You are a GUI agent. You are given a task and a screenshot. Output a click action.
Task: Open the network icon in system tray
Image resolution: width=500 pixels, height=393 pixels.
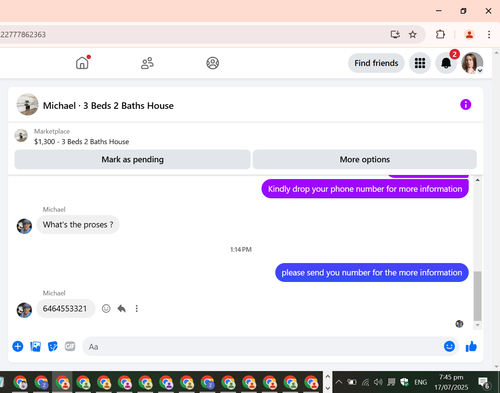[365, 382]
